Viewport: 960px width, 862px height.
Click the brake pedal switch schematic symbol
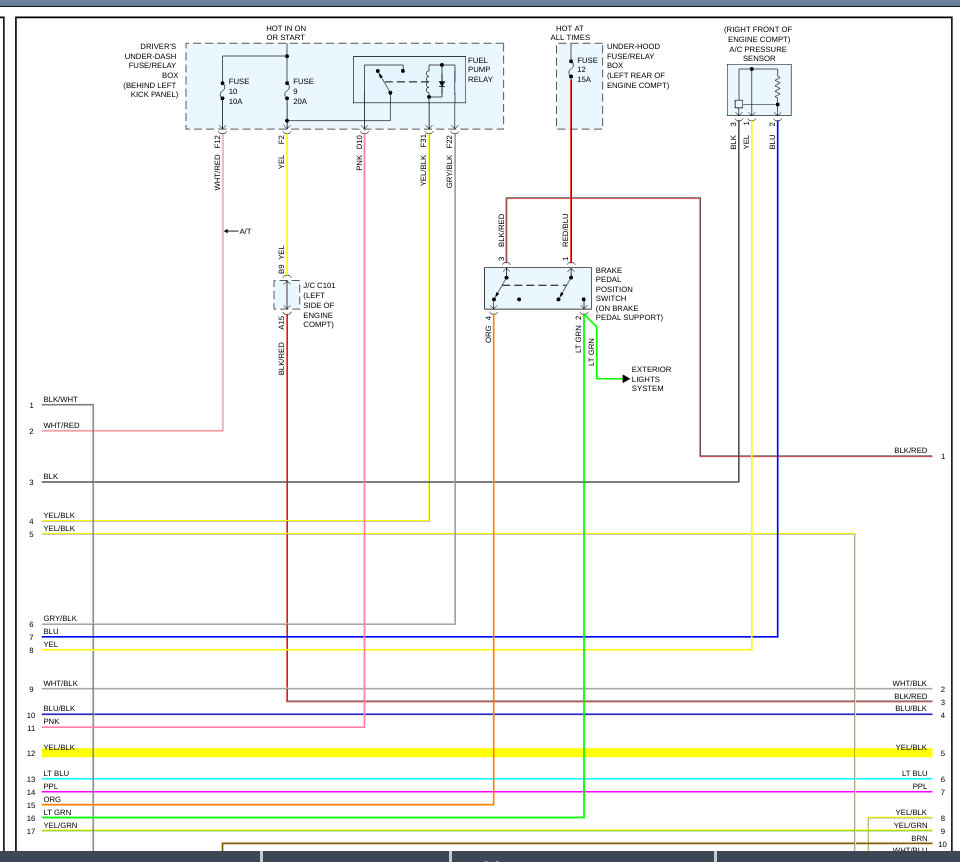[538, 288]
